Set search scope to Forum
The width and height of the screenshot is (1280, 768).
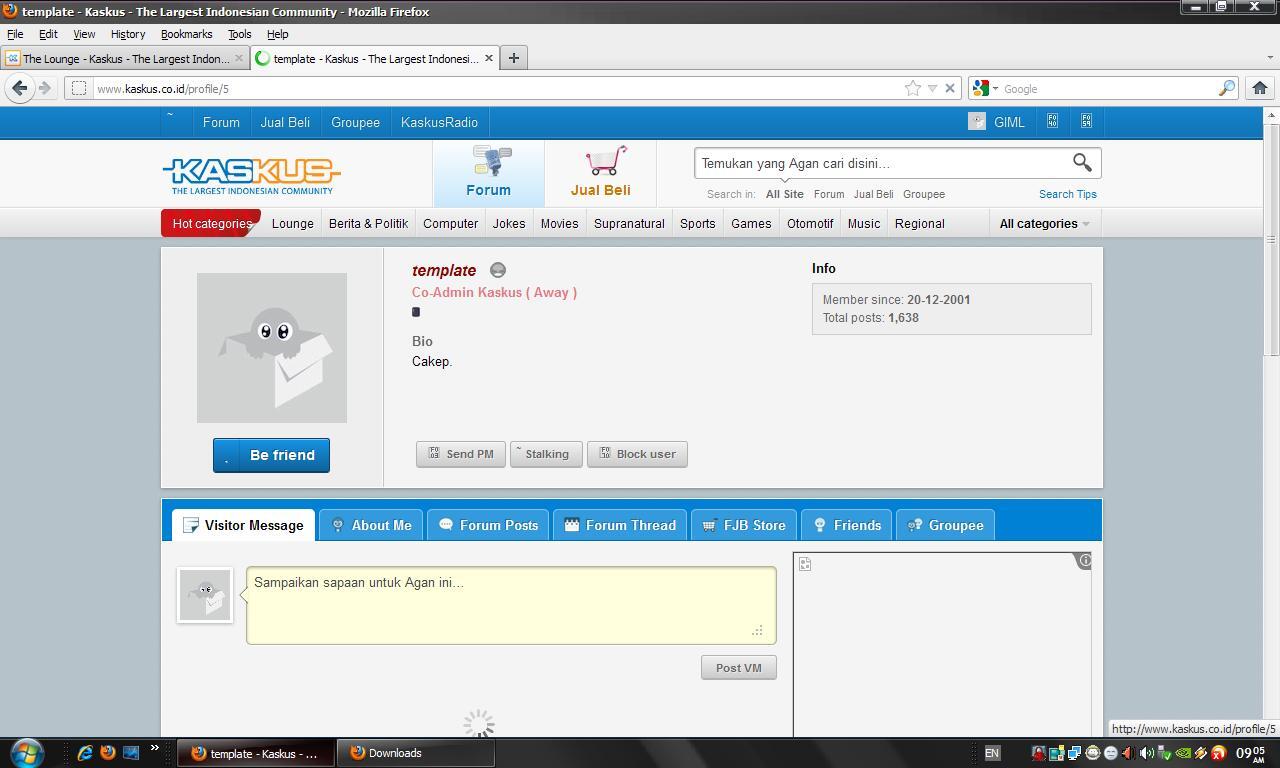click(x=829, y=194)
